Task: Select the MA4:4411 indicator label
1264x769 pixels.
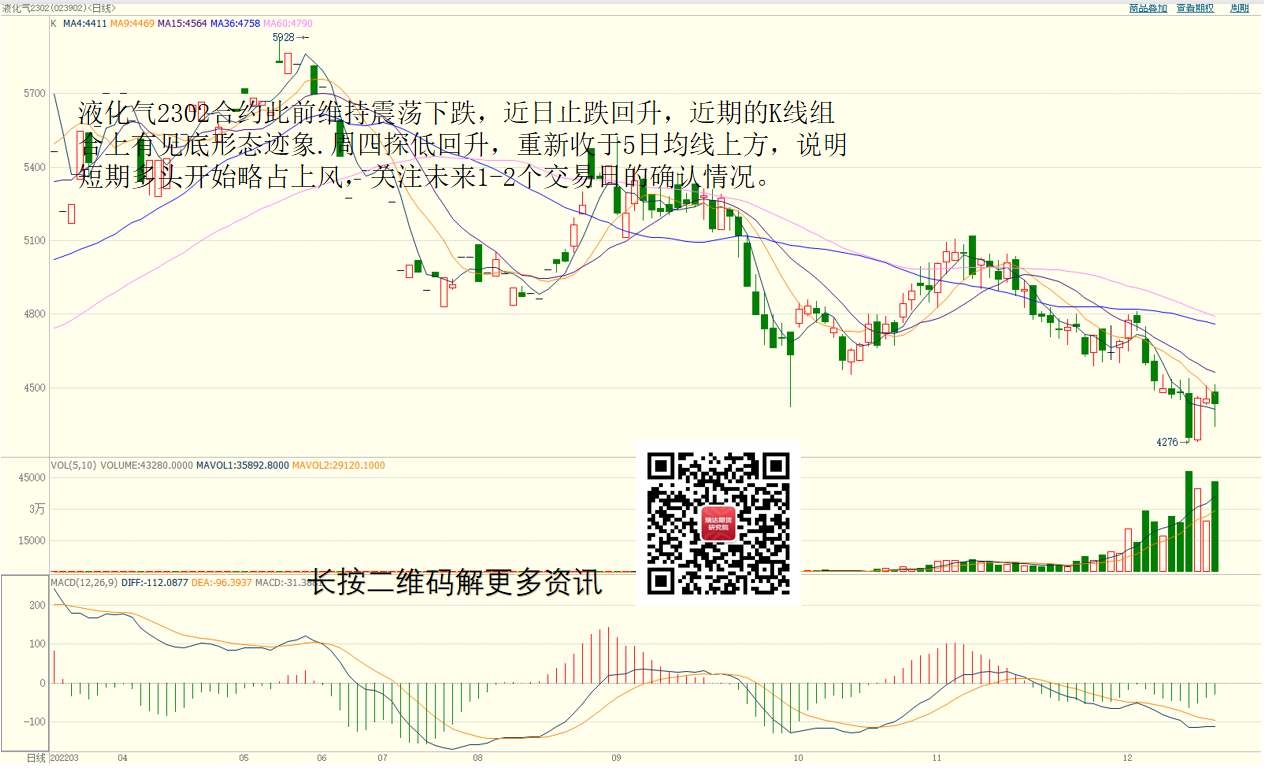Action: tap(84, 22)
